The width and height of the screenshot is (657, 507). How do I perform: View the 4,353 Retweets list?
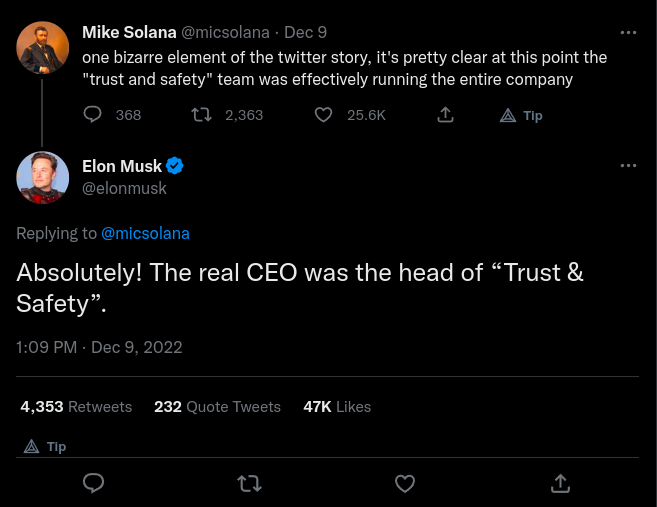(x=76, y=407)
